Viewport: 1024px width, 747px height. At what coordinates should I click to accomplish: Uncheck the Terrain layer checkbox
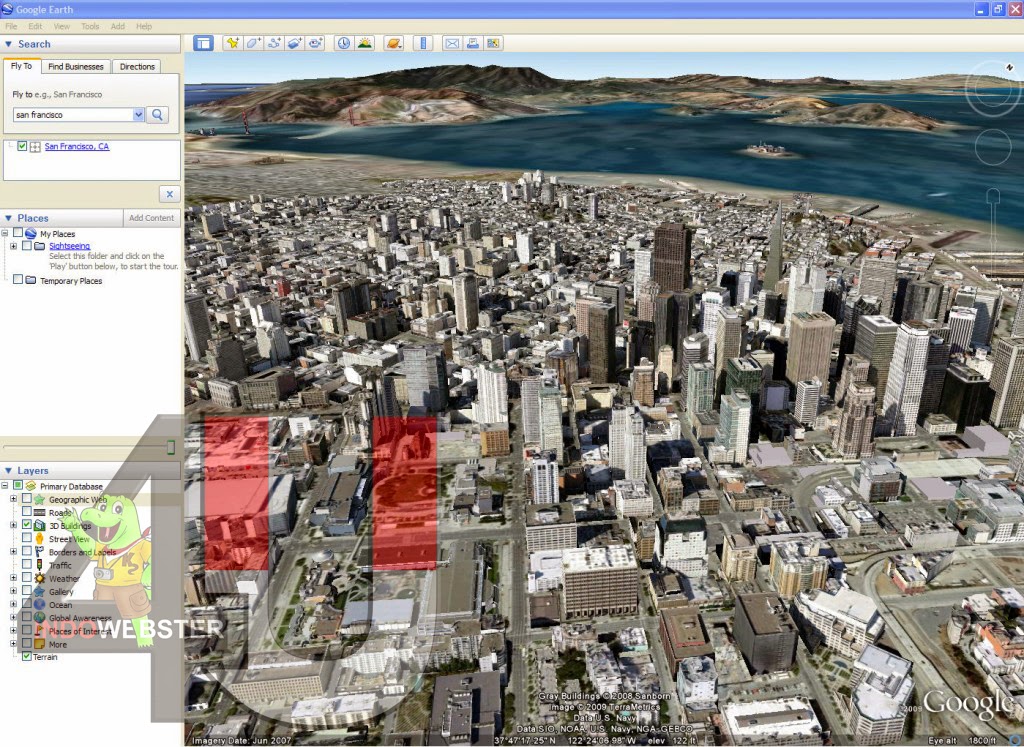[27, 656]
